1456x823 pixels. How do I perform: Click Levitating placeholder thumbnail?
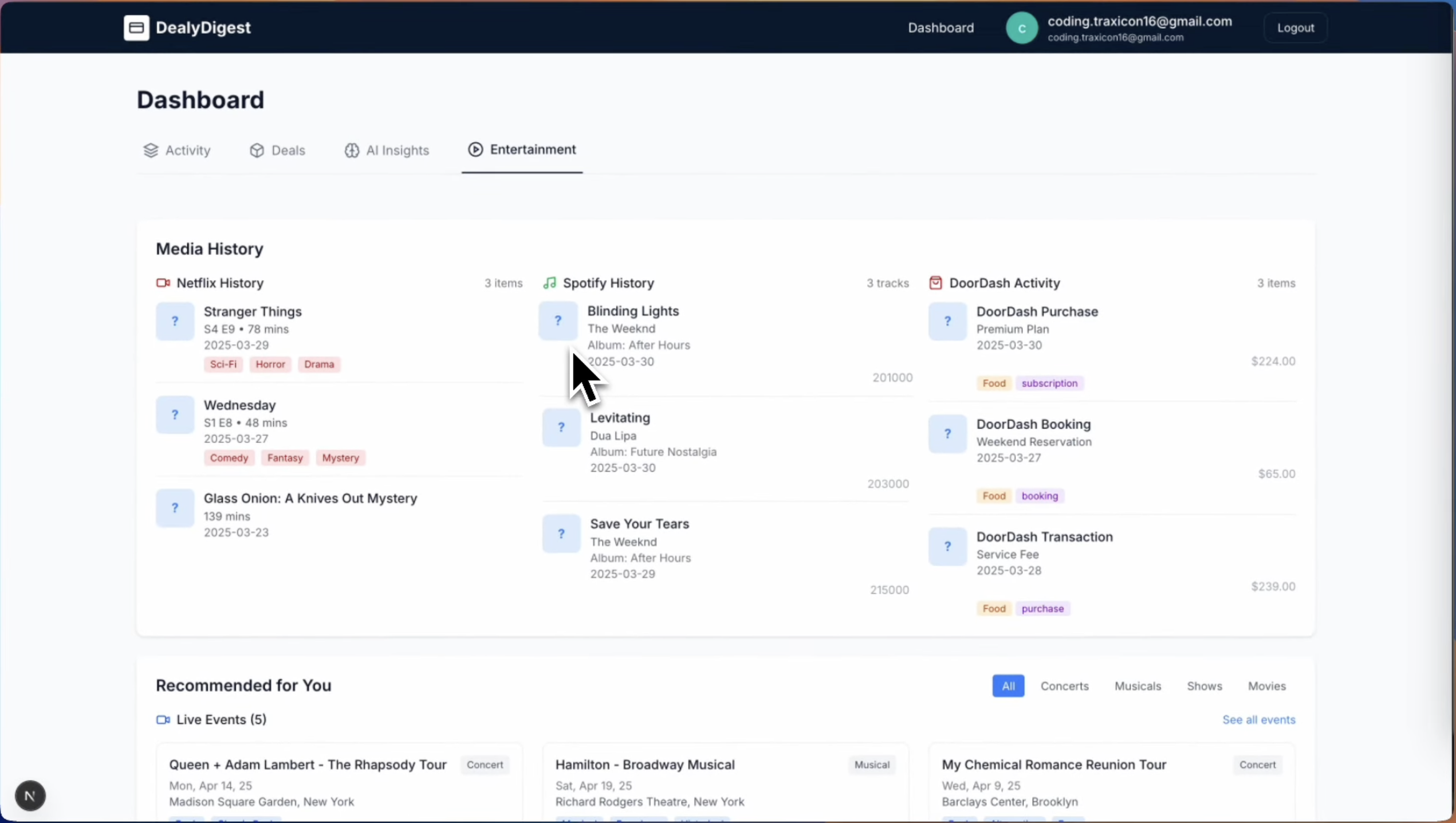point(561,427)
